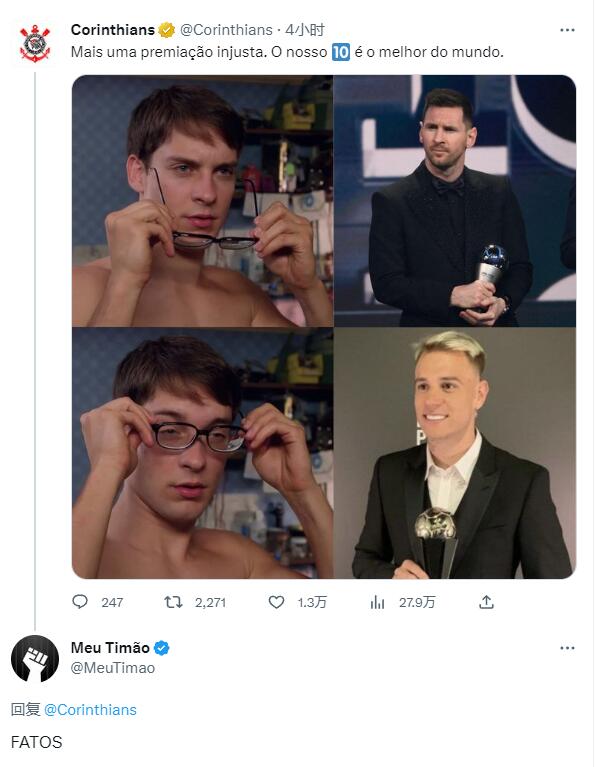
Task: Click the share upload icon
Action: [x=486, y=602]
